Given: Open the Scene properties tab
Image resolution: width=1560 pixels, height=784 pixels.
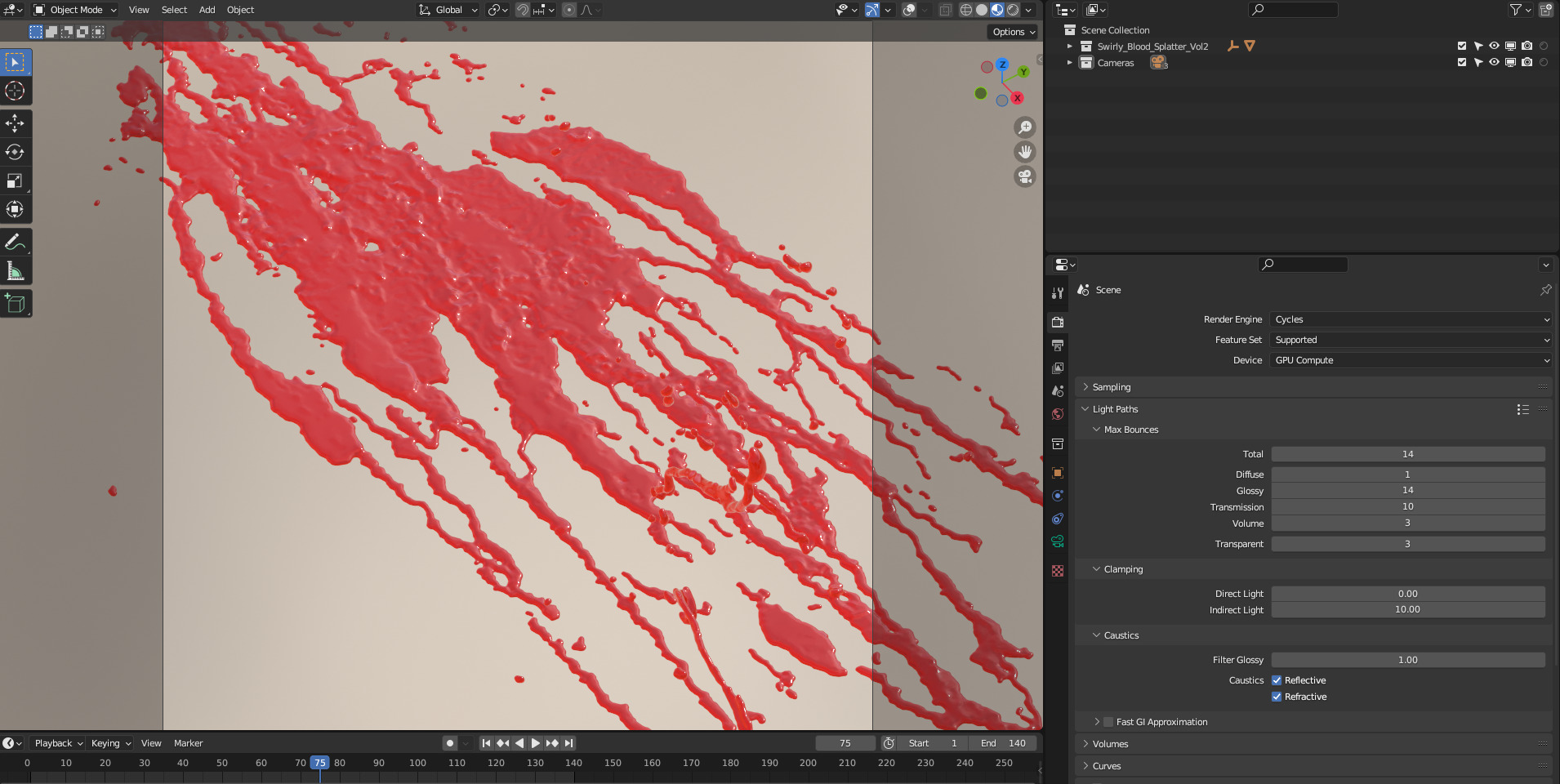Looking at the screenshot, I should [1058, 390].
